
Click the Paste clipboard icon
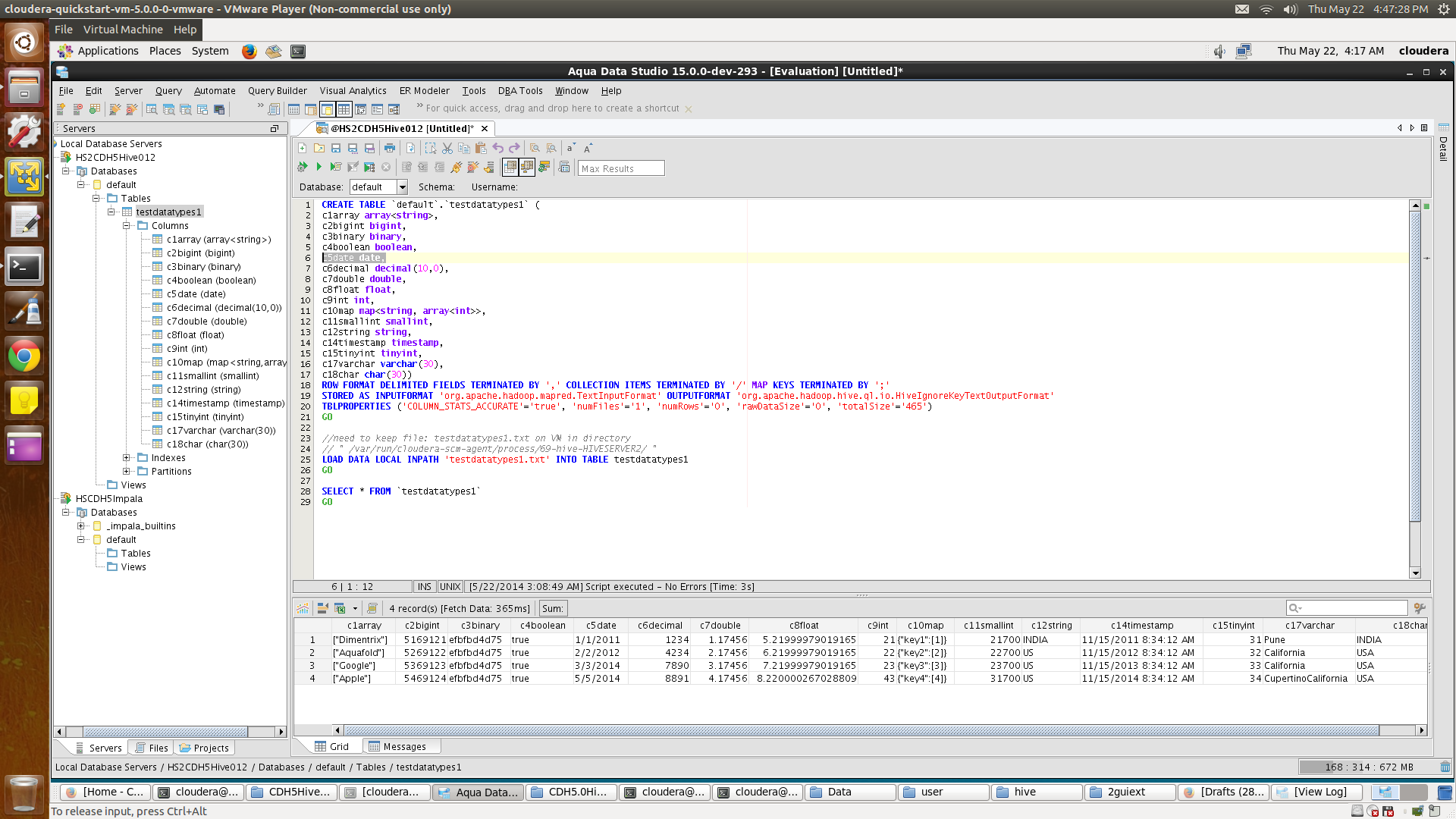[x=481, y=148]
